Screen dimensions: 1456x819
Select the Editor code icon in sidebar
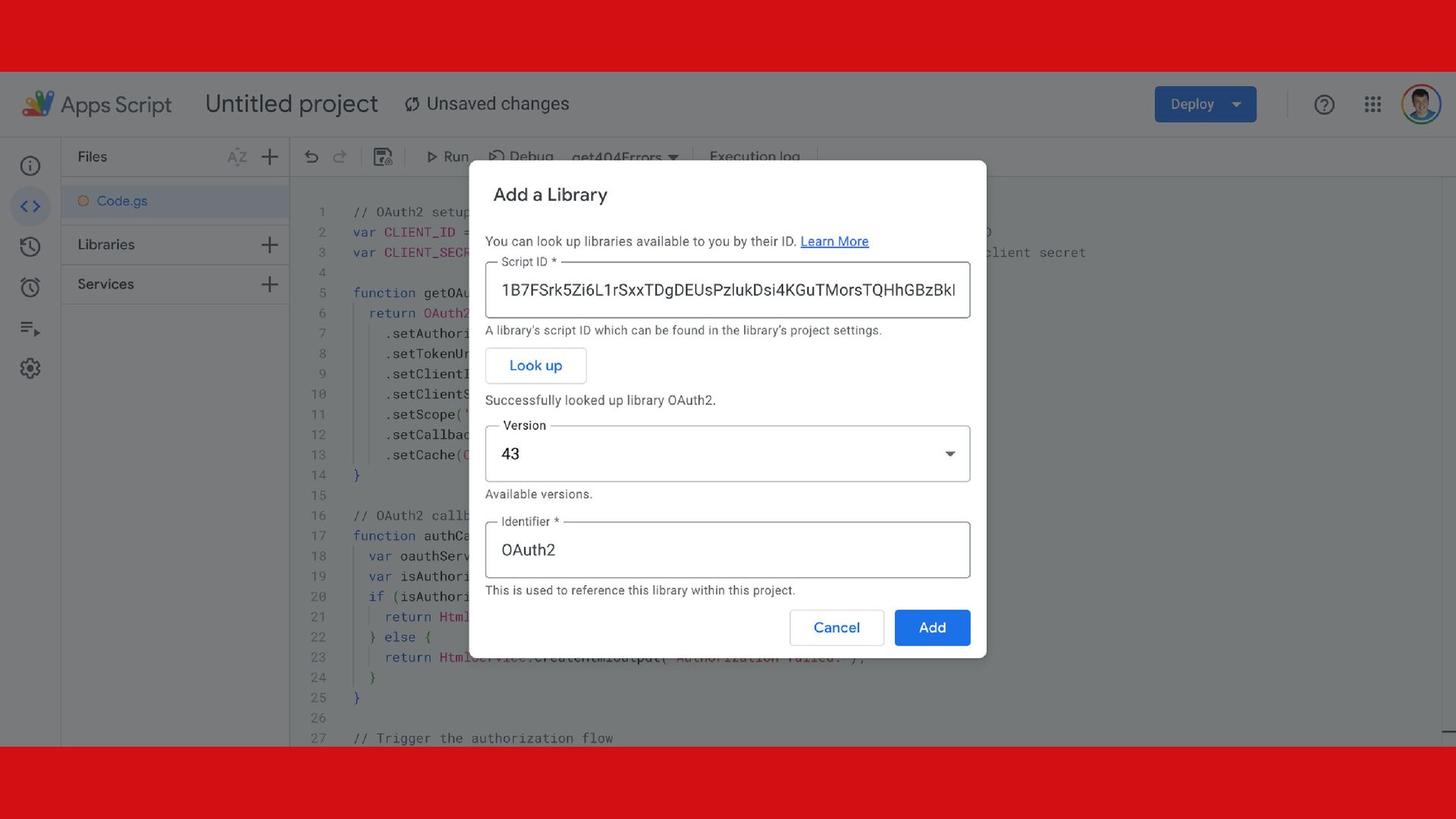pos(30,206)
